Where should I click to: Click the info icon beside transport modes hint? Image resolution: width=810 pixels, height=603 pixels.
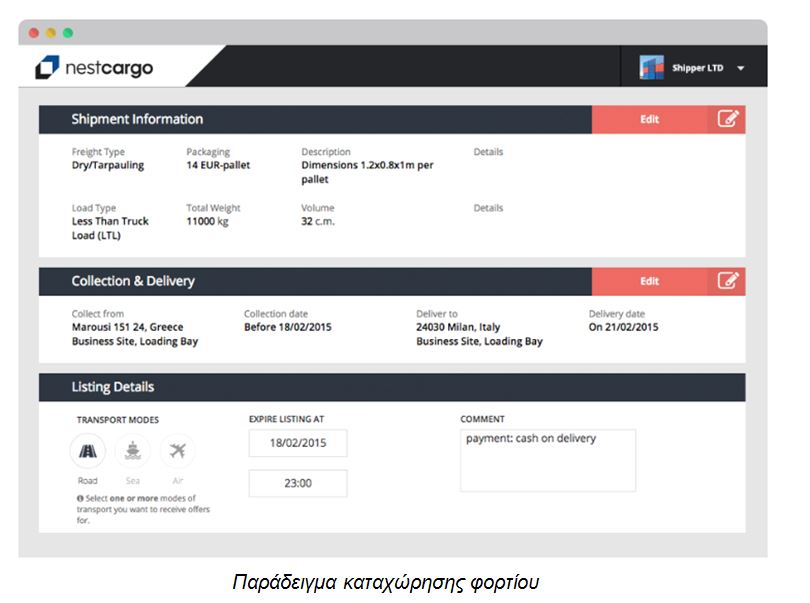[x=80, y=498]
